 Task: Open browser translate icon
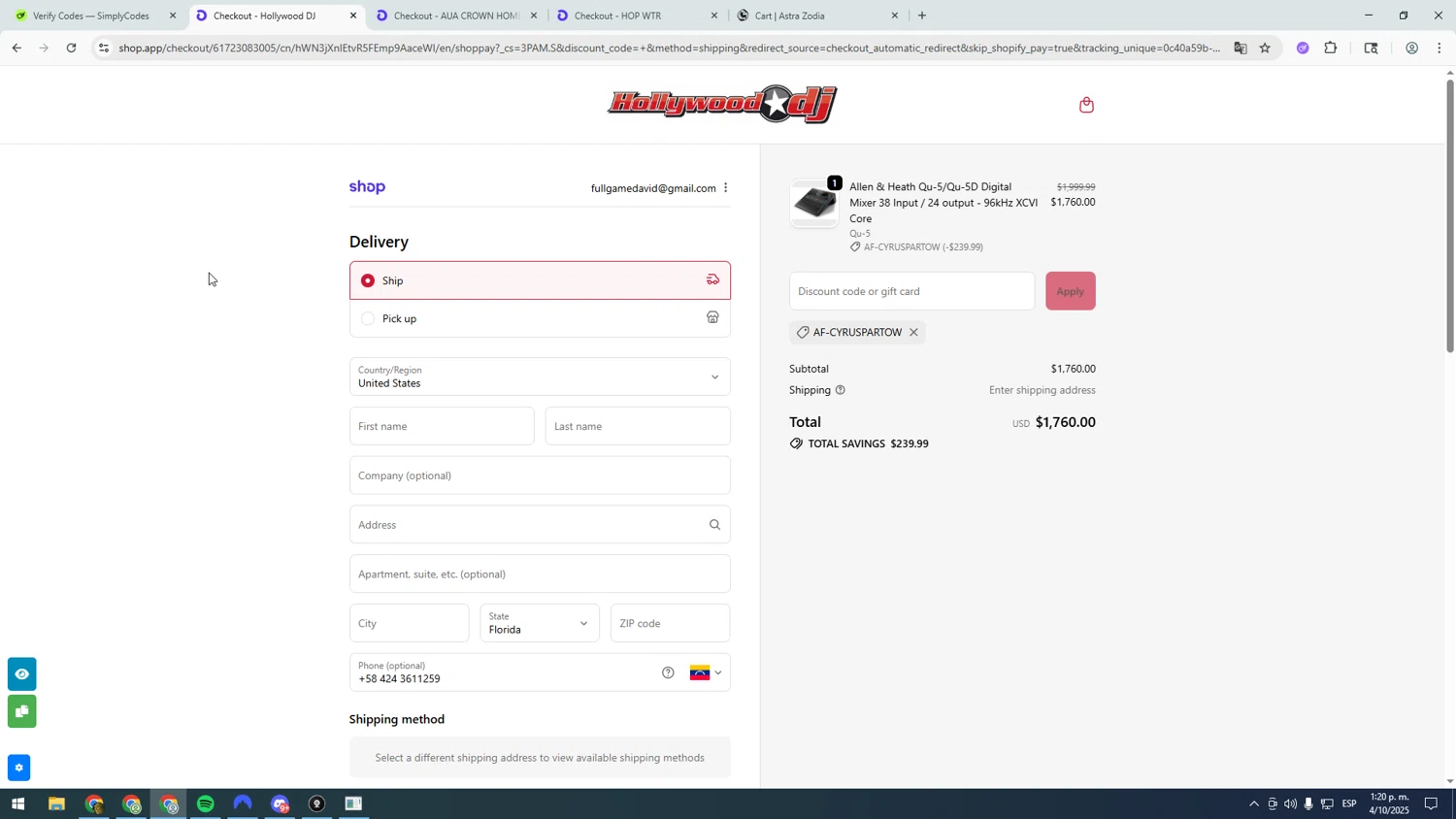pos(1240,48)
